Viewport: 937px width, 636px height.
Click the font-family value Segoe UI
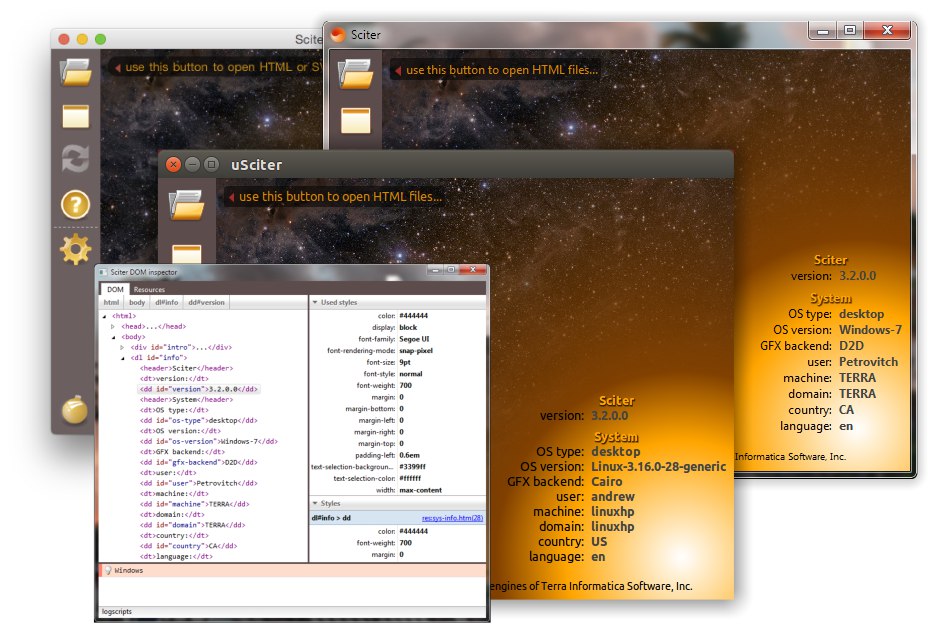click(414, 339)
